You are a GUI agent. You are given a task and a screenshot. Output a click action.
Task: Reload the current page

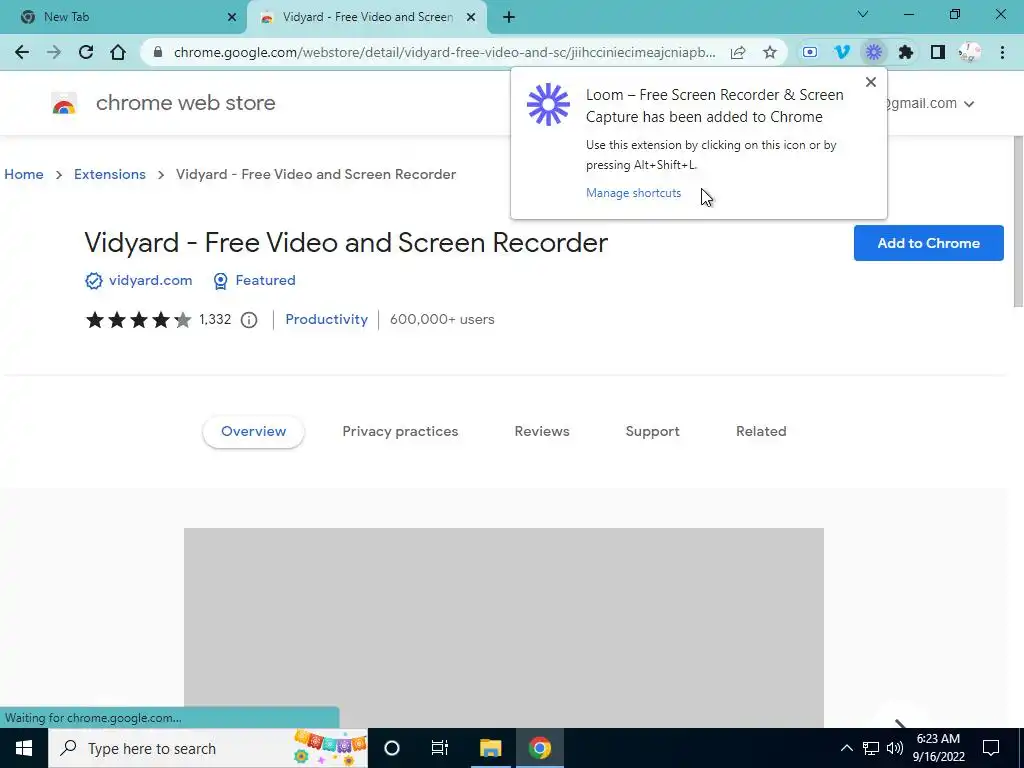pyautogui.click(x=86, y=52)
